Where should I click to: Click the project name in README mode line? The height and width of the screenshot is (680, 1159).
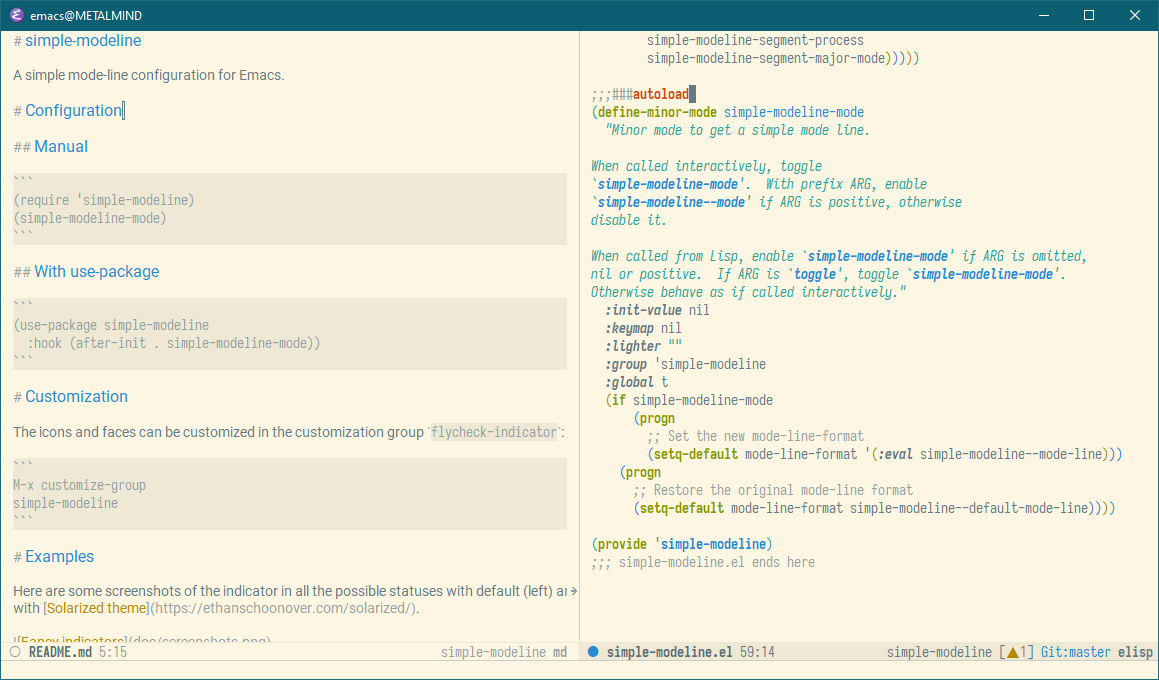493,652
